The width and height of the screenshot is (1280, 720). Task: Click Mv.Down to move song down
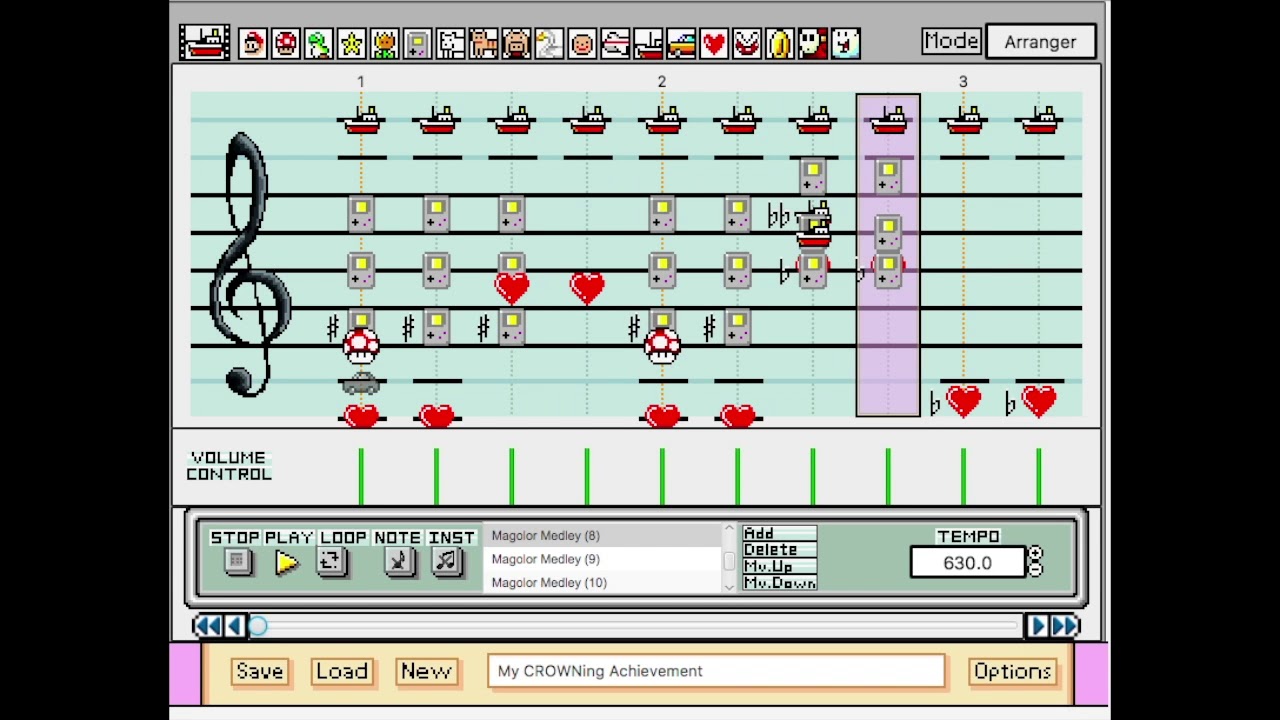[779, 583]
